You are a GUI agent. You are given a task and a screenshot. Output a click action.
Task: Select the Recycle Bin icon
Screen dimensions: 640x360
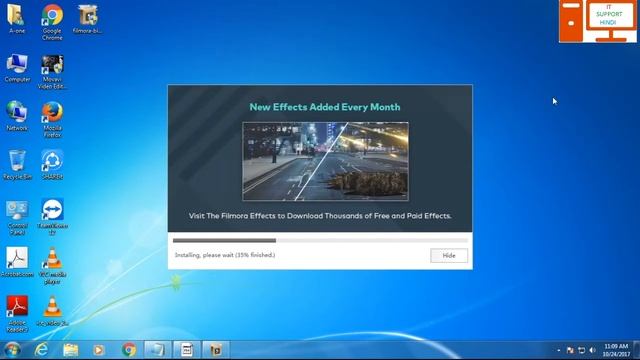pos(17,165)
